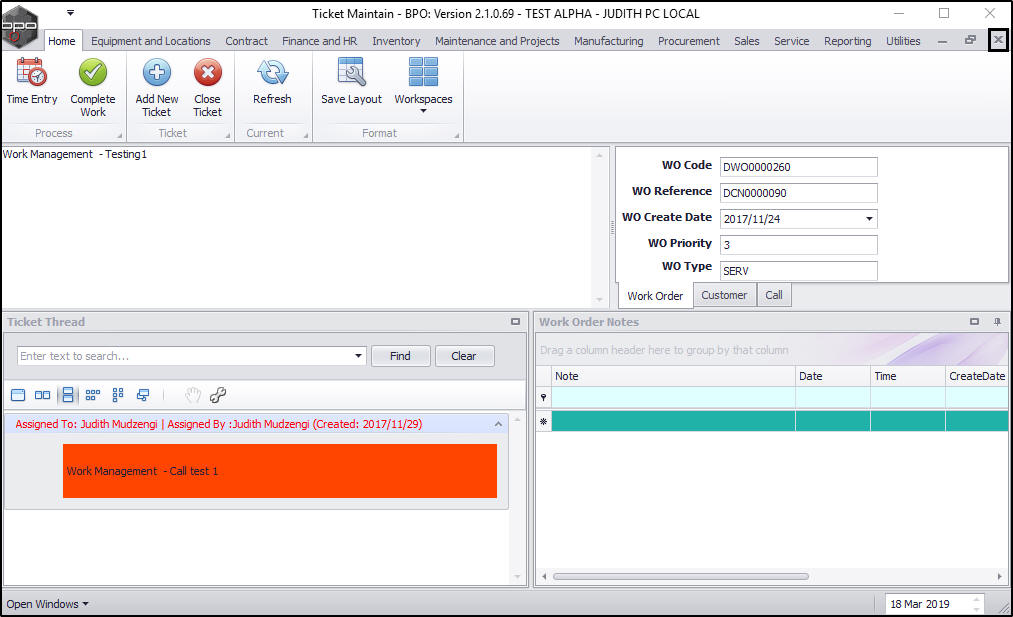Click the WO Code field
This screenshot has width=1013, height=617.
(799, 167)
